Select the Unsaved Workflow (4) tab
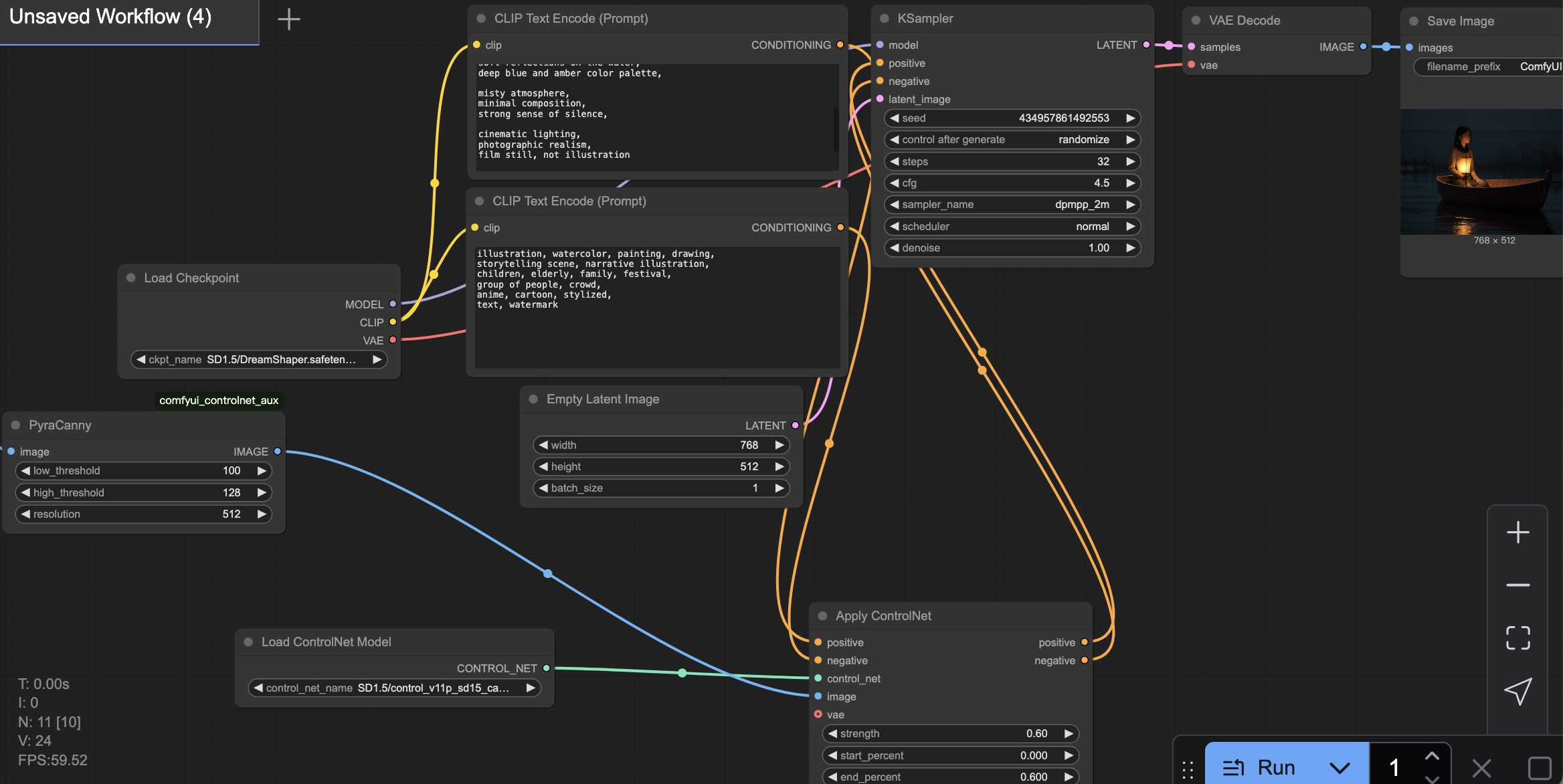Screen dimensions: 1563x784 click(110, 17)
